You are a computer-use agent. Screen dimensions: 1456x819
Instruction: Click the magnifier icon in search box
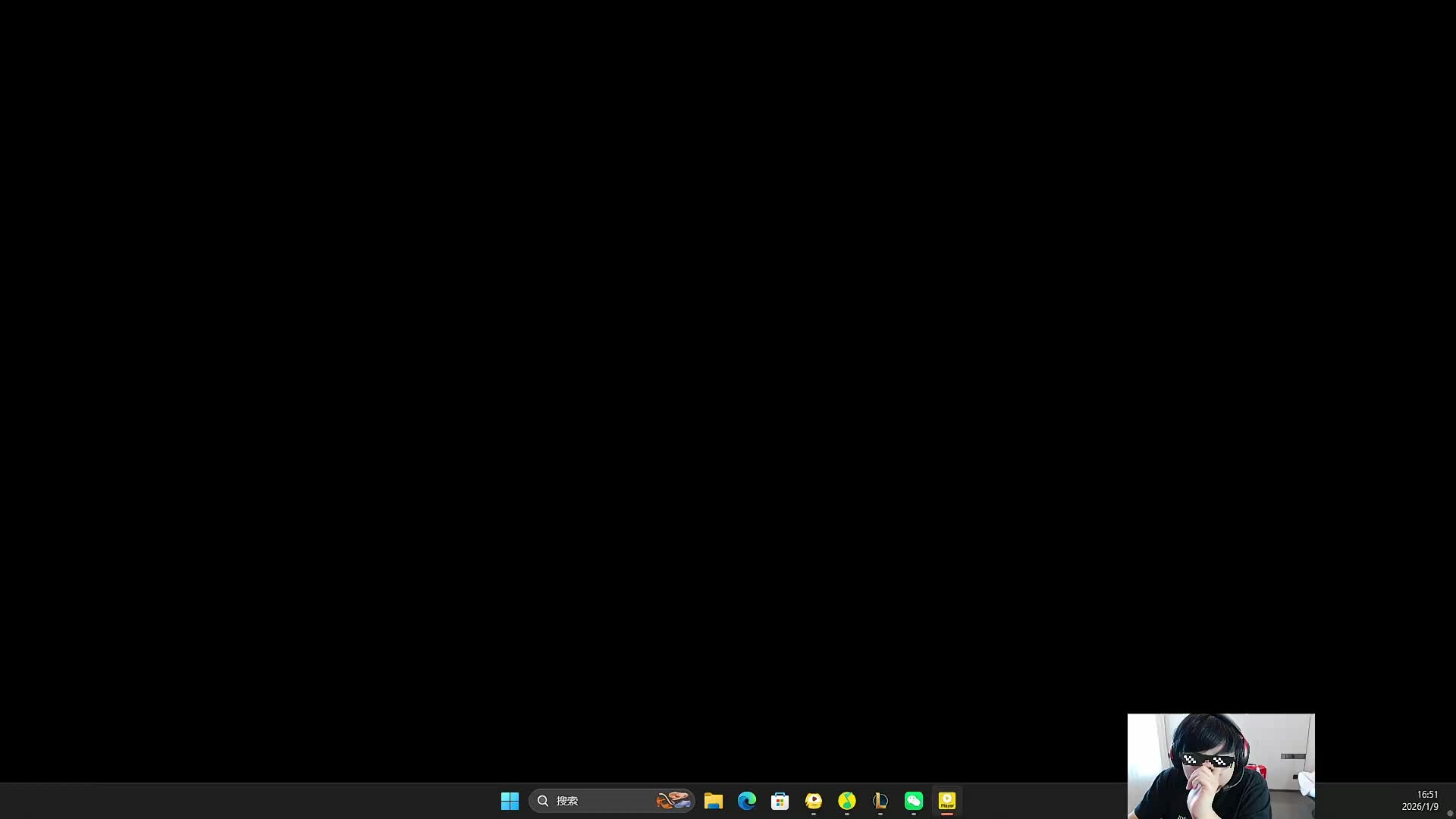(543, 801)
